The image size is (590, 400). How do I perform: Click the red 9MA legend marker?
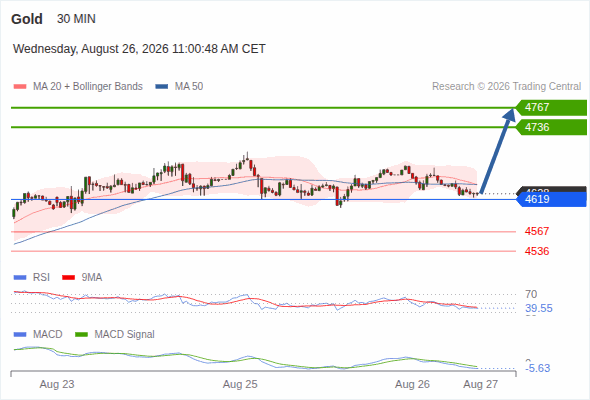click(x=68, y=278)
